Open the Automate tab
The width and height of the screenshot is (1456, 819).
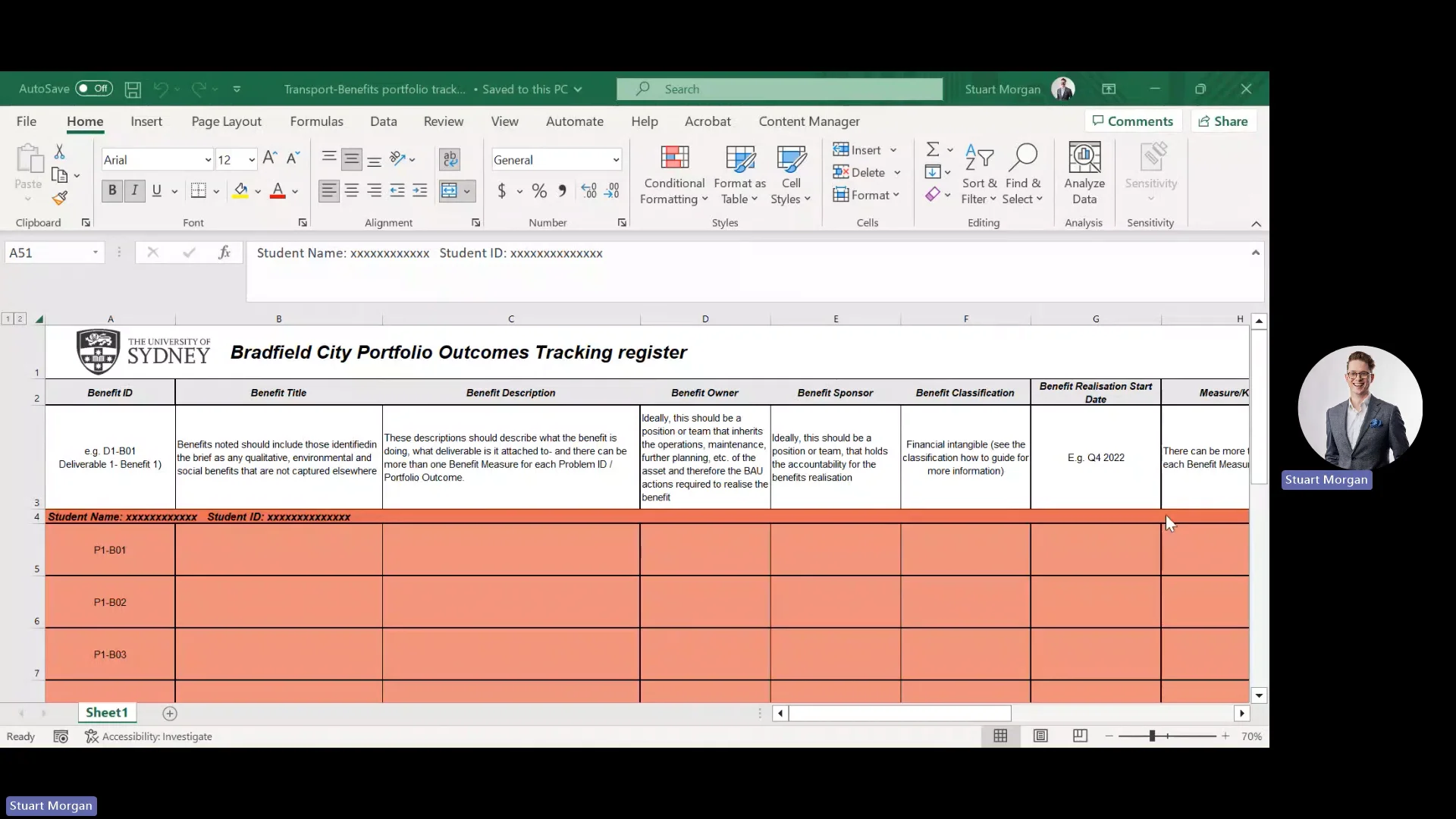[x=574, y=121]
